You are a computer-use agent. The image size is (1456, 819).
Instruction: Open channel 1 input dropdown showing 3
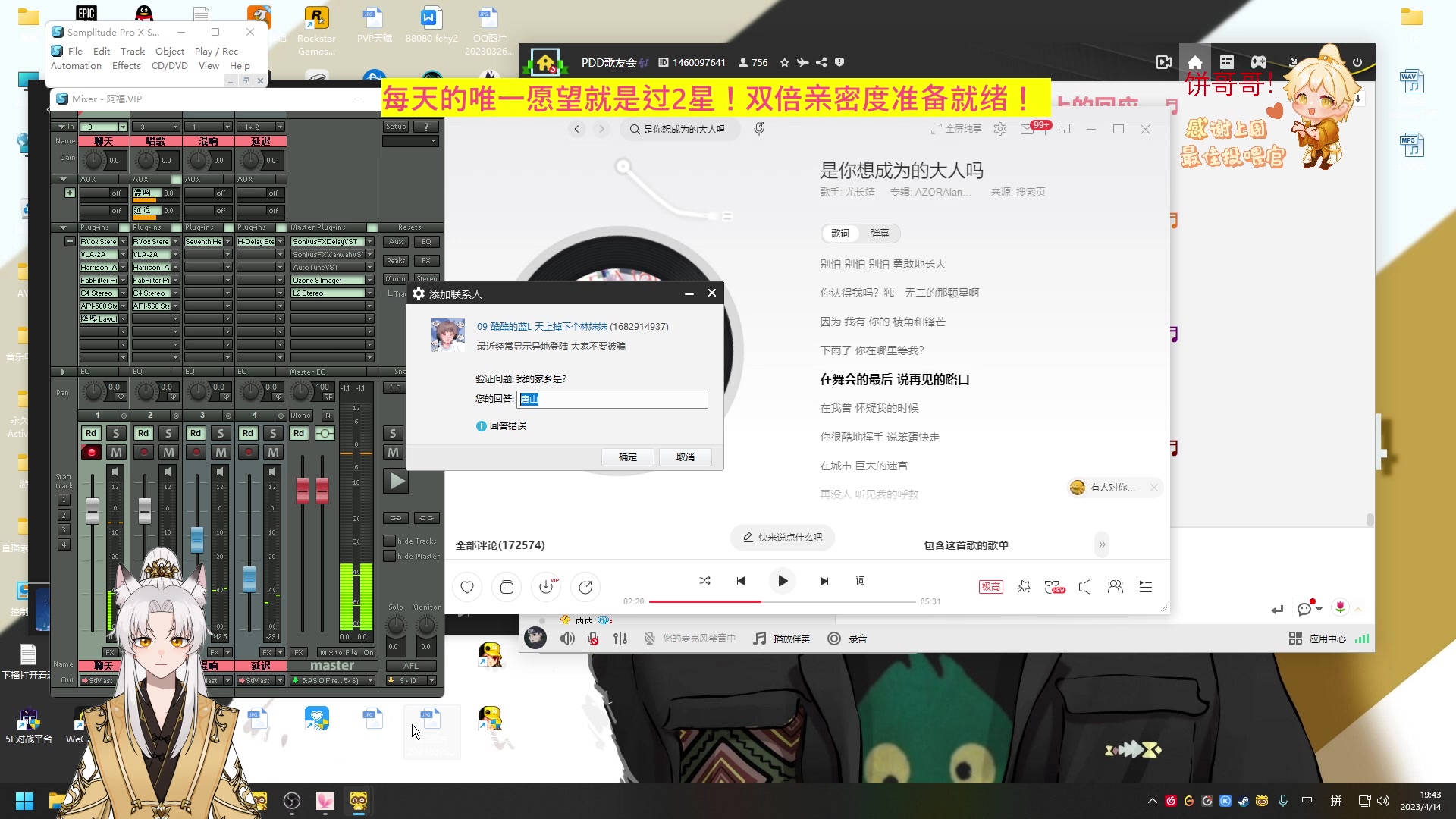[x=123, y=127]
